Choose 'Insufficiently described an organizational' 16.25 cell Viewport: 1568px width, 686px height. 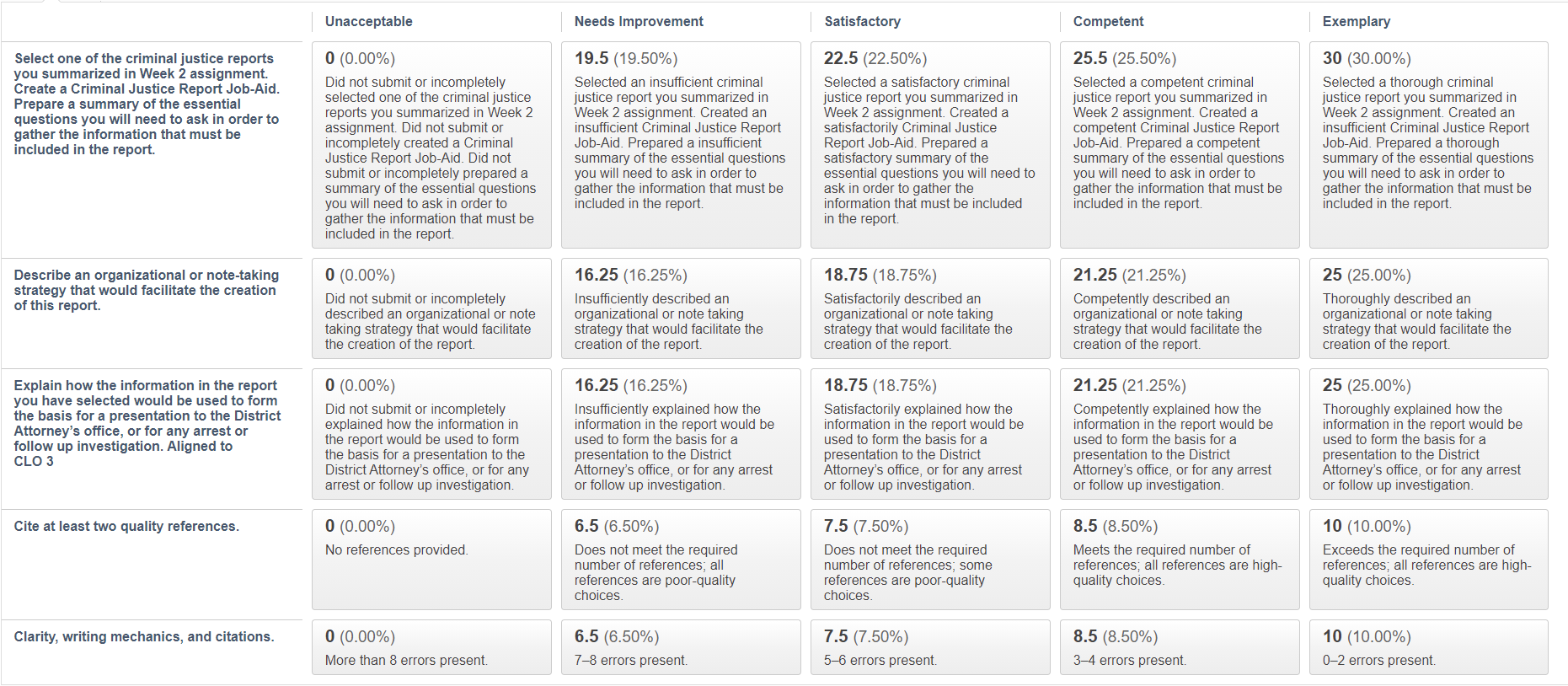[681, 308]
